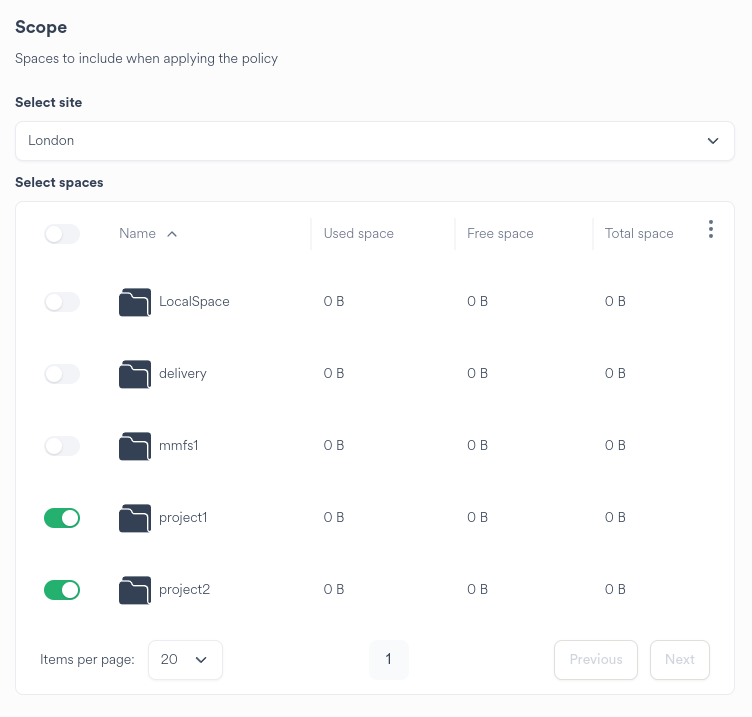Click the project2 folder icon
The image size is (752, 717).
coord(134,590)
